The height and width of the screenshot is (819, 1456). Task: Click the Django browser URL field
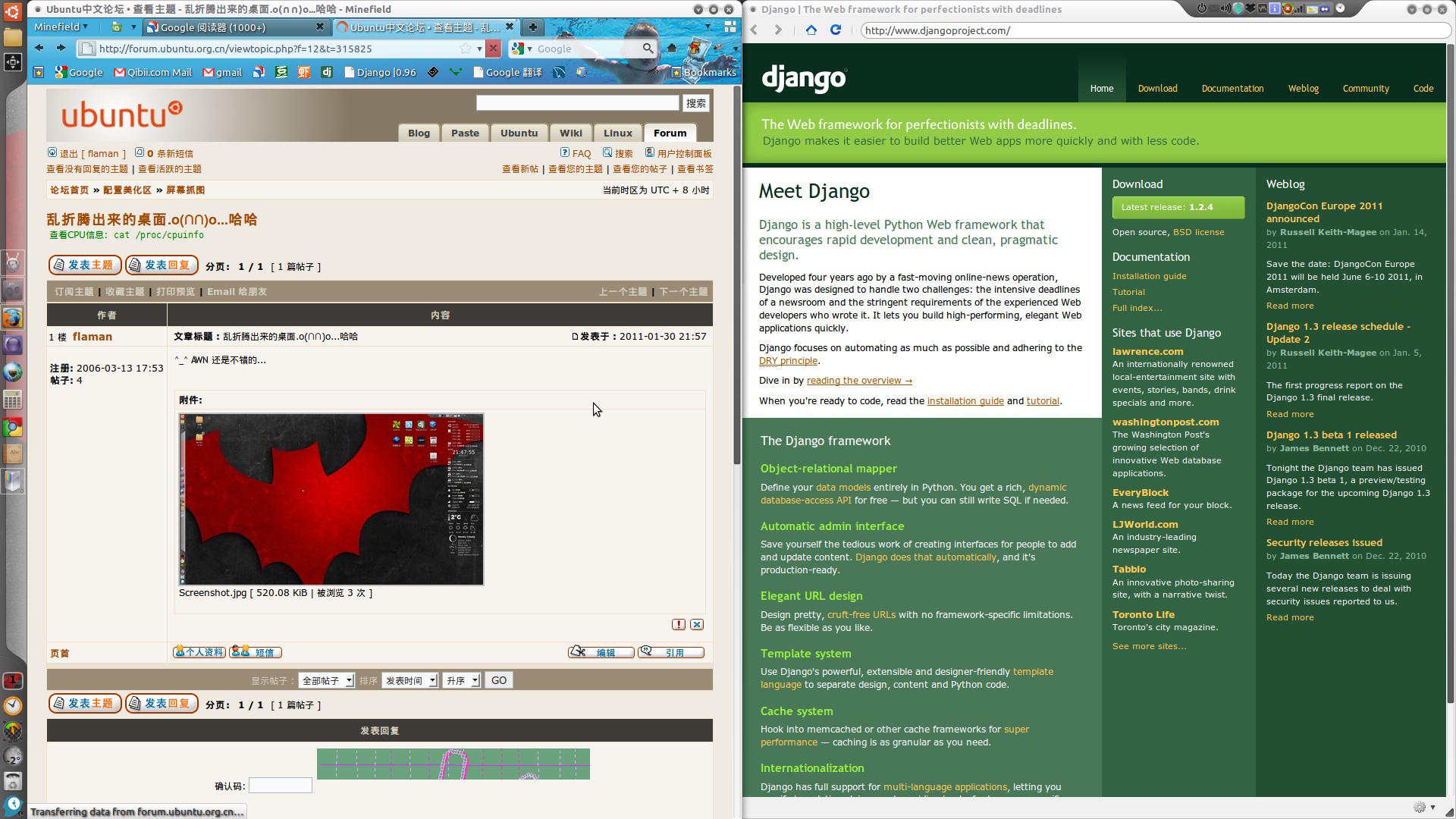pyautogui.click(x=1155, y=30)
